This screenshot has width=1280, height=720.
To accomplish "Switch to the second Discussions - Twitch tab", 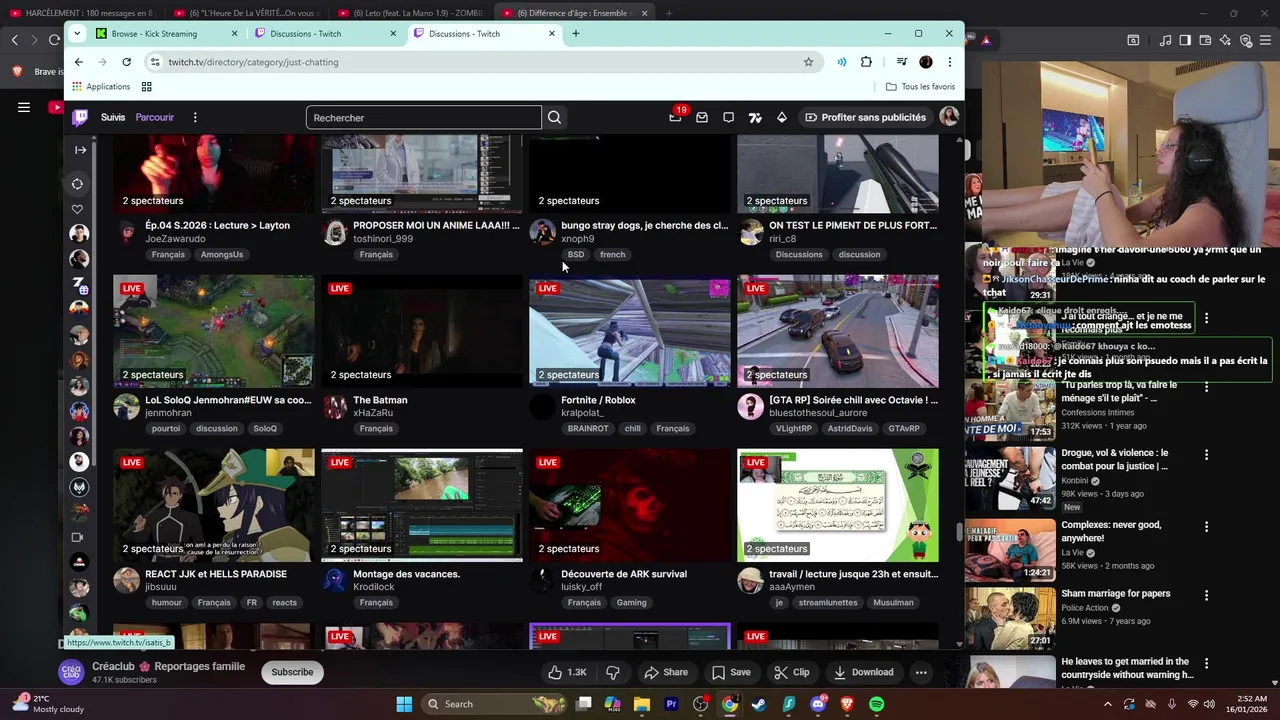I will 480,33.
